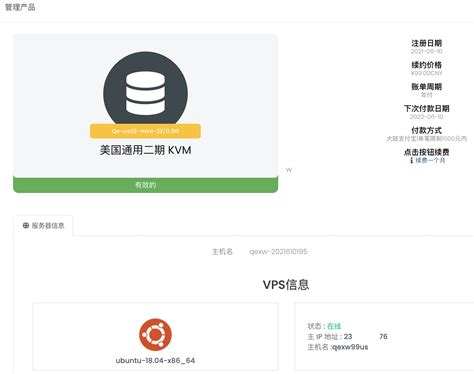Click the Ubuntu logo icon
The height and width of the screenshot is (374, 474).
(155, 335)
